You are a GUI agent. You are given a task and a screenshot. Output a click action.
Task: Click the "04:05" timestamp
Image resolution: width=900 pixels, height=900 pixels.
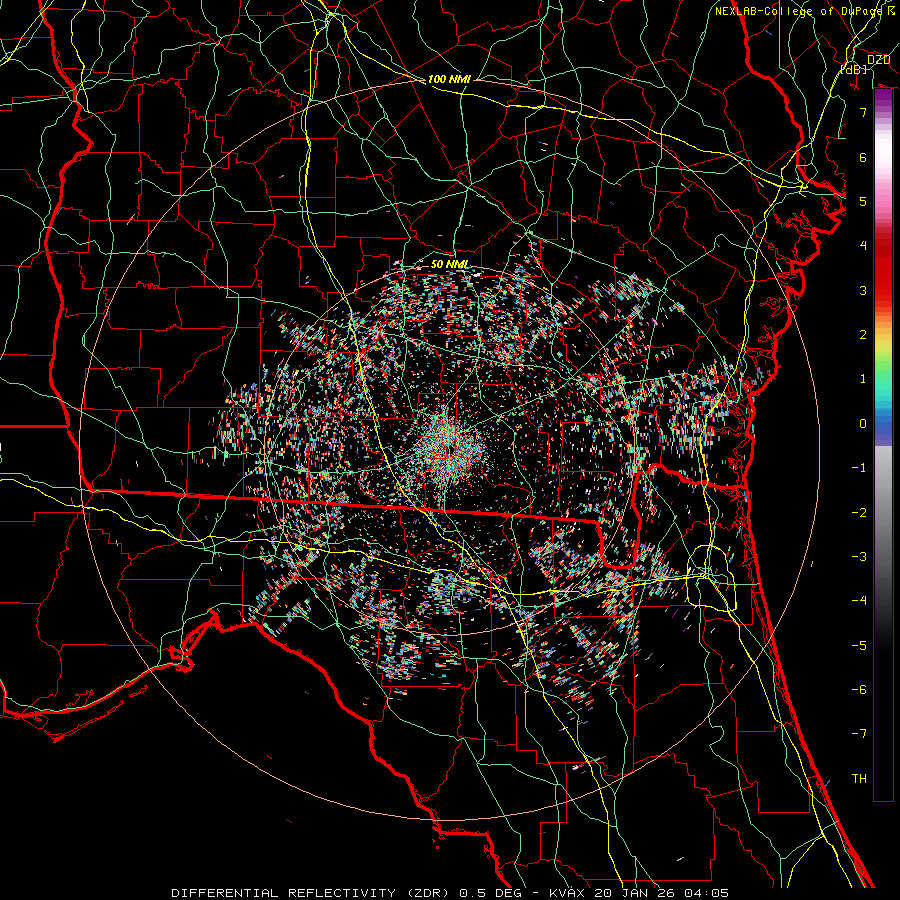[x=706, y=893]
